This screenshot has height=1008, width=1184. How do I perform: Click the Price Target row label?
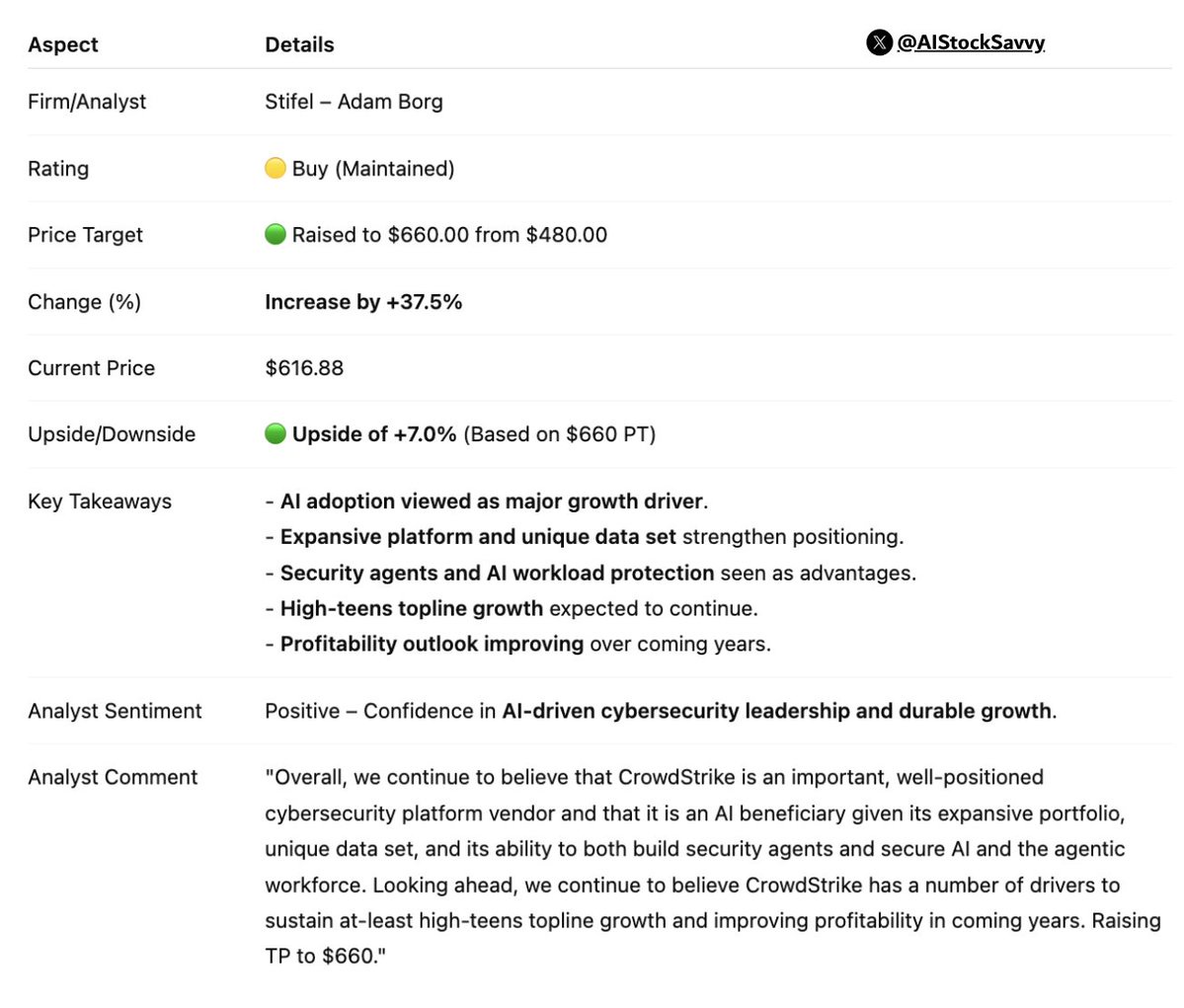pos(85,235)
